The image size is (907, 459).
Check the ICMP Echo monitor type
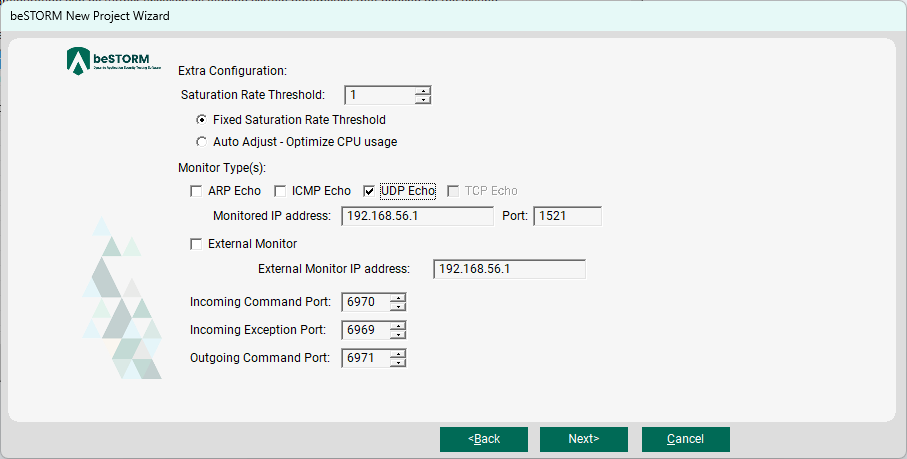click(x=281, y=191)
